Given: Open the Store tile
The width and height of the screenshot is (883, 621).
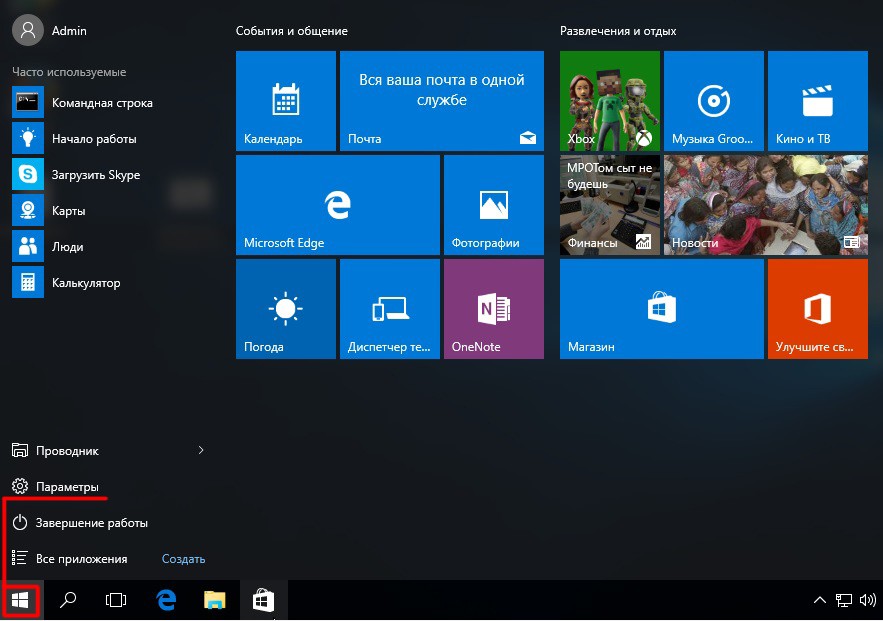Looking at the screenshot, I should 662,309.
